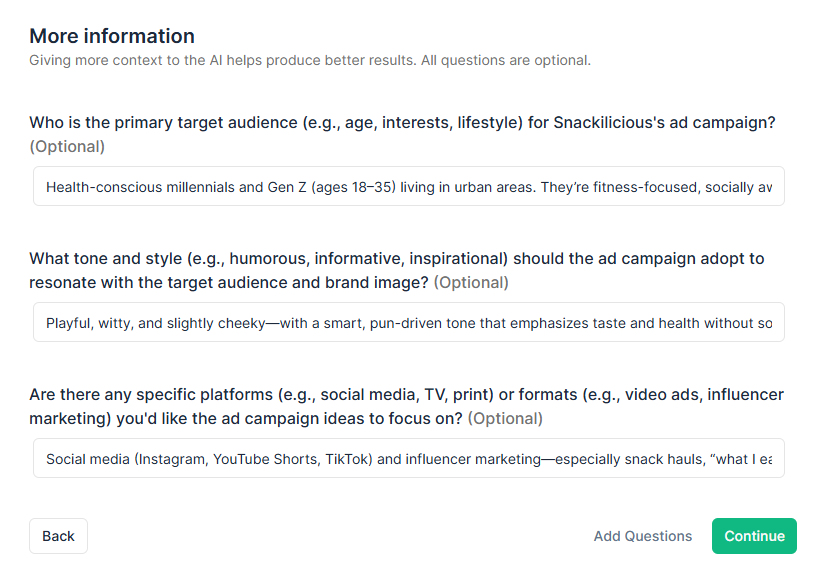
Task: Click the 'All questions are optional' sentence
Action: (506, 60)
